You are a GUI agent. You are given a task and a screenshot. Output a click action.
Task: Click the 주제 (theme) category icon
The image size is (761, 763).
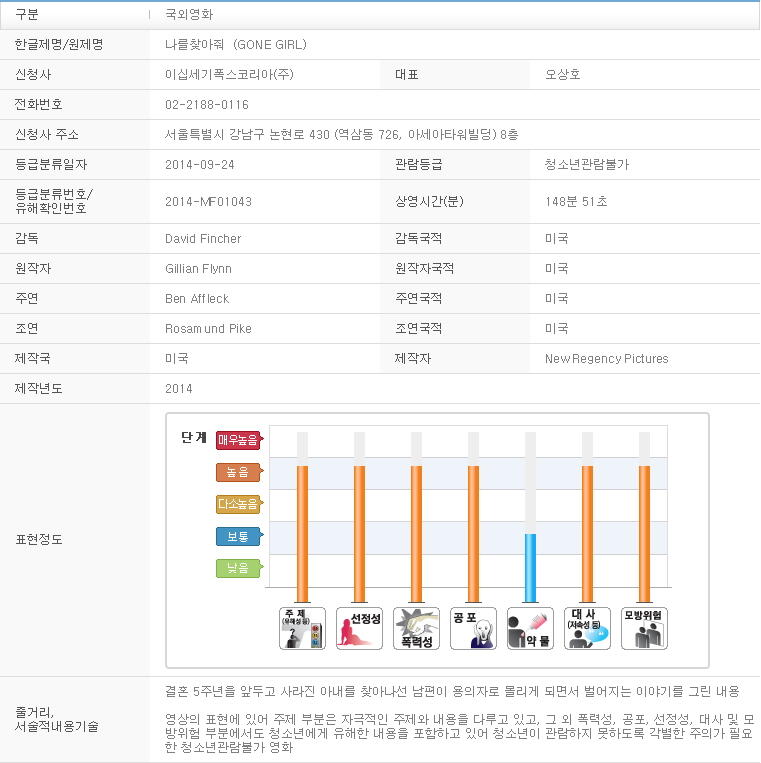pos(302,628)
